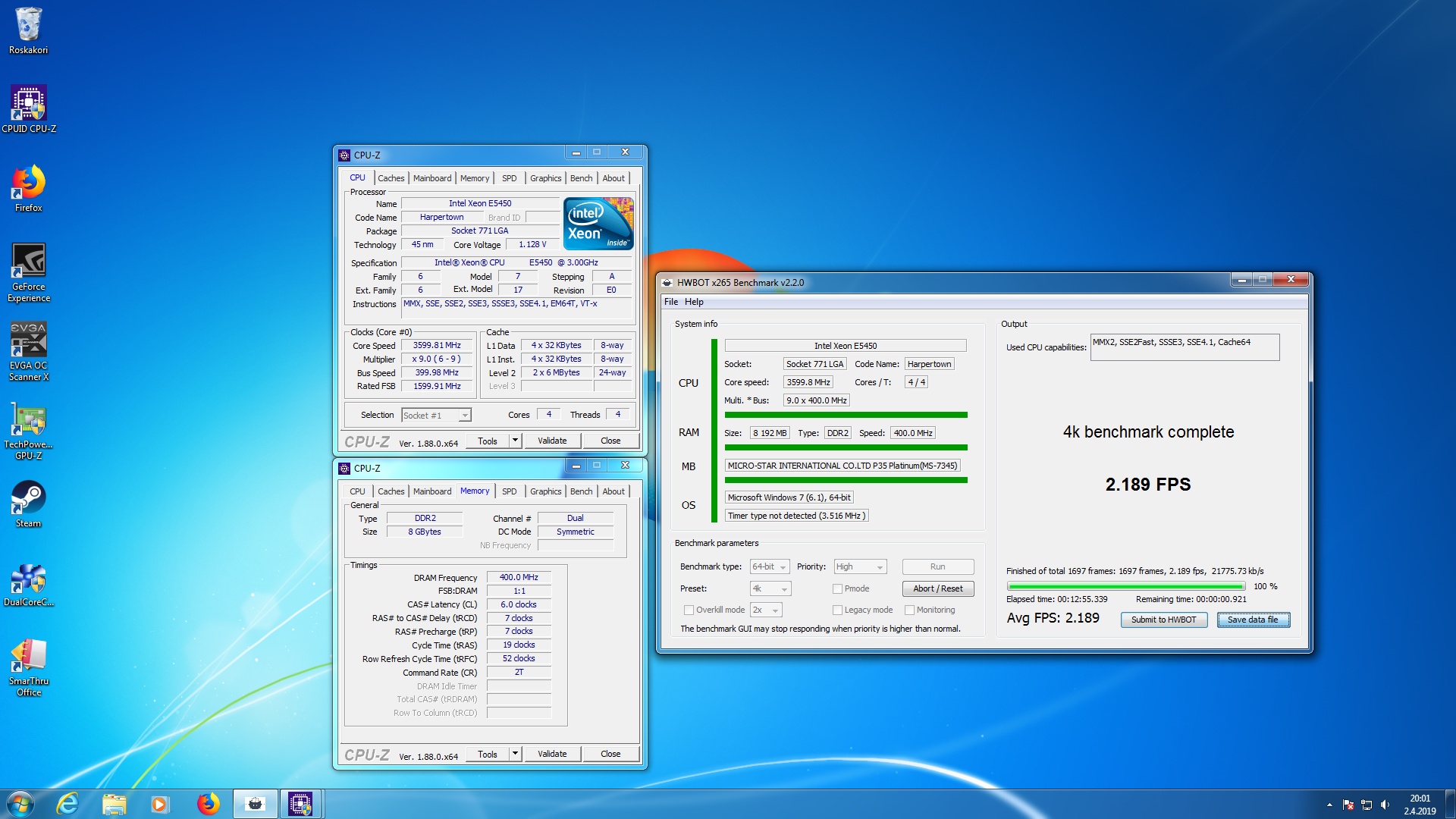Open the Firefox desktop shortcut
Screen dimensions: 1456x819
(x=28, y=189)
